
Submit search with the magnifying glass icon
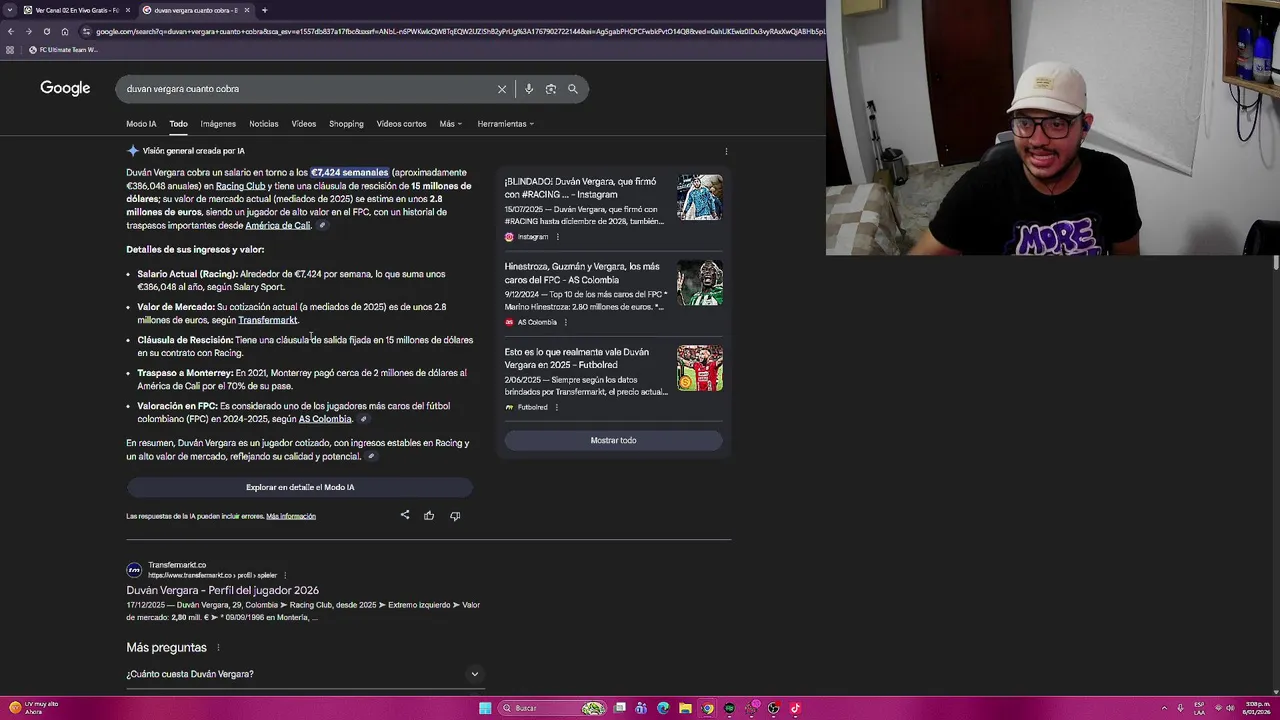click(x=573, y=89)
